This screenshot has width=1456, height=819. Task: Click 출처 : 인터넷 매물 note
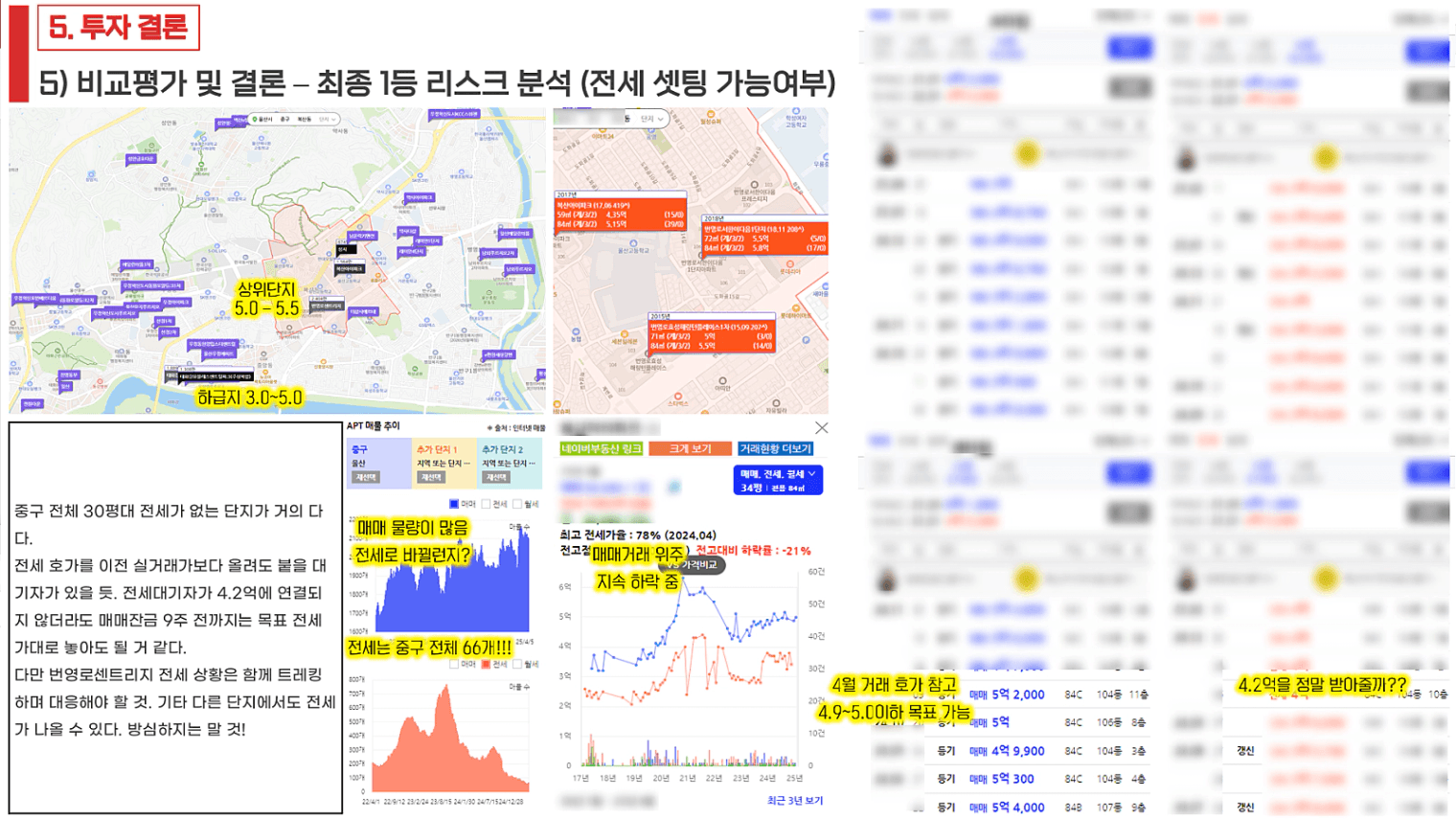coord(515,428)
